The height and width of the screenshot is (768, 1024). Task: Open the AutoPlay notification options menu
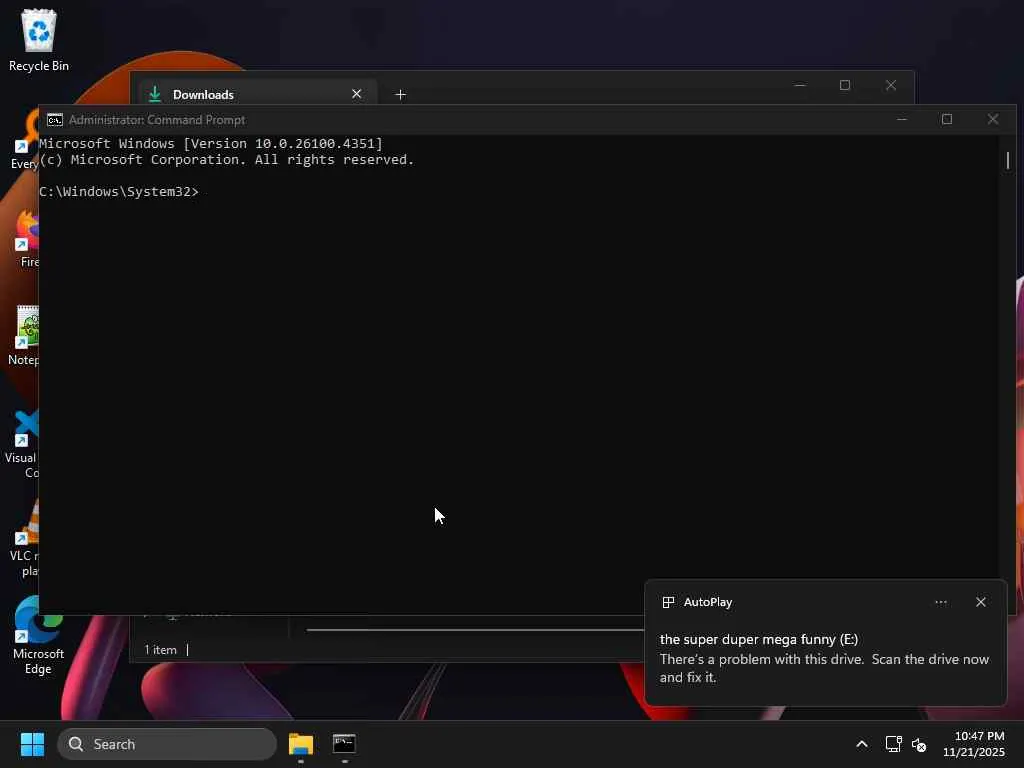point(941,602)
